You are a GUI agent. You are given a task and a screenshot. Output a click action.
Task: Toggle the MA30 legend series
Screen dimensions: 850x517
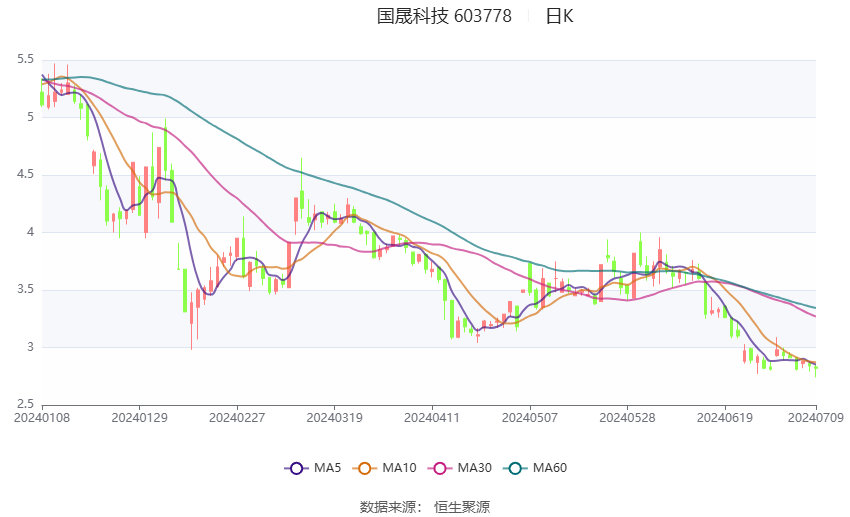(460, 468)
